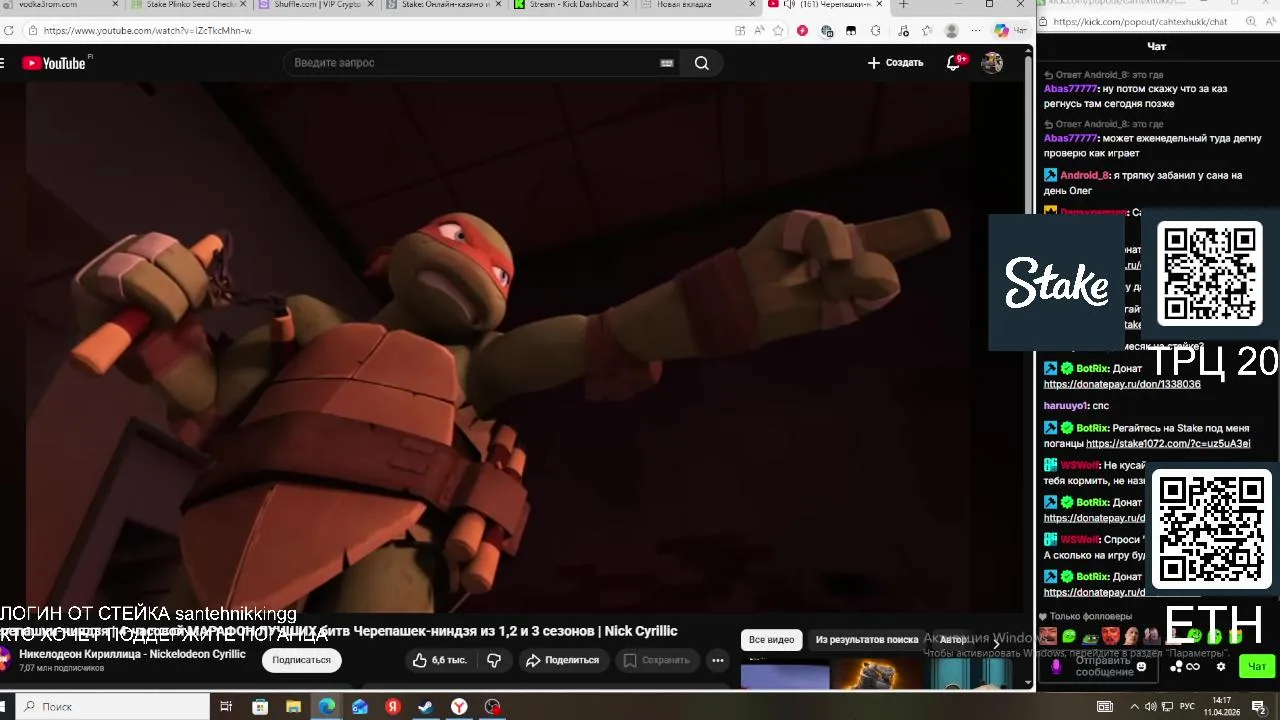Click the Создать button on YouTube
Image resolution: width=1280 pixels, height=720 pixels.
(895, 63)
